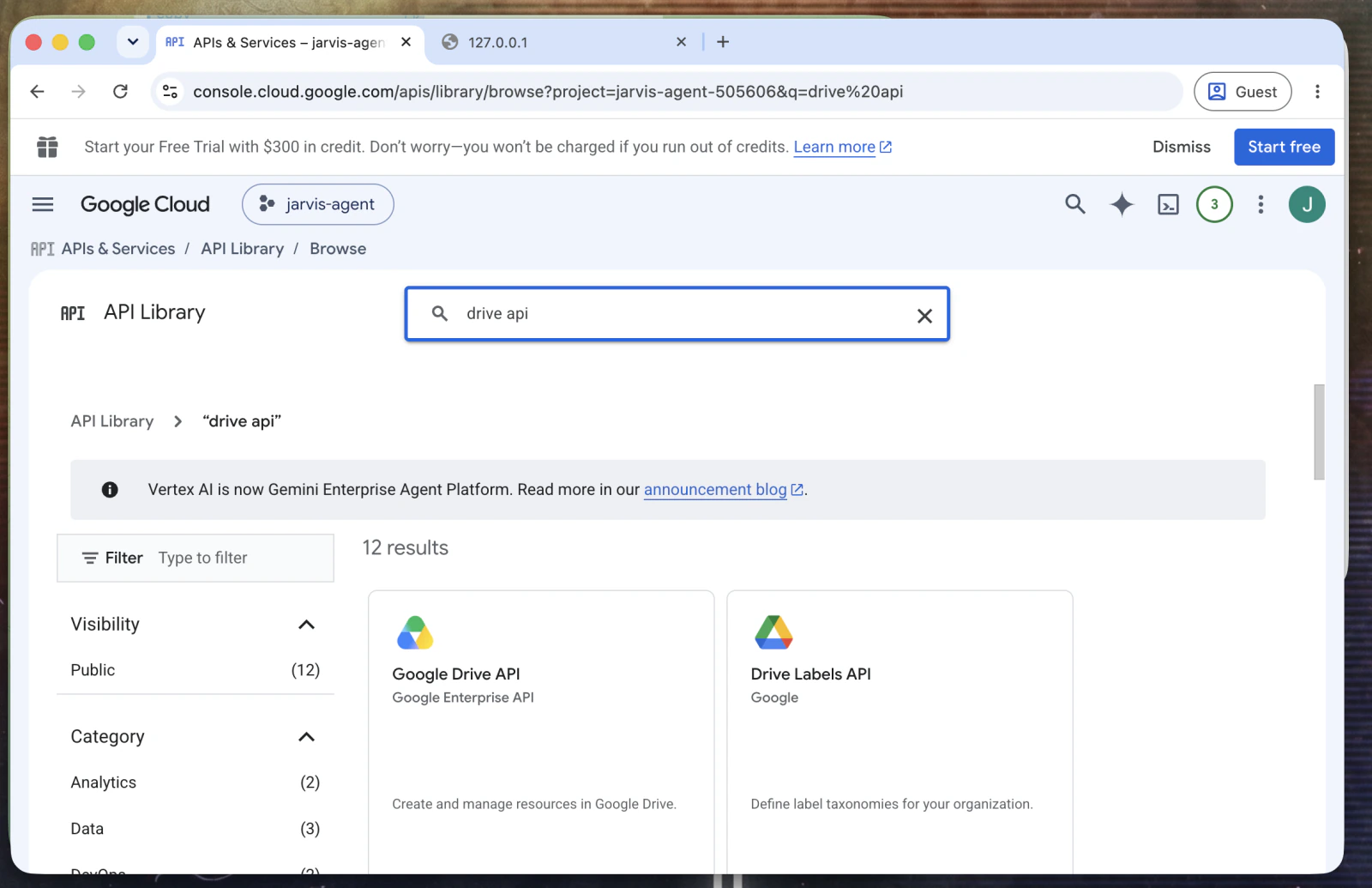The width and height of the screenshot is (1372, 888).
Task: Filter results by Analytics category
Action: click(x=196, y=782)
